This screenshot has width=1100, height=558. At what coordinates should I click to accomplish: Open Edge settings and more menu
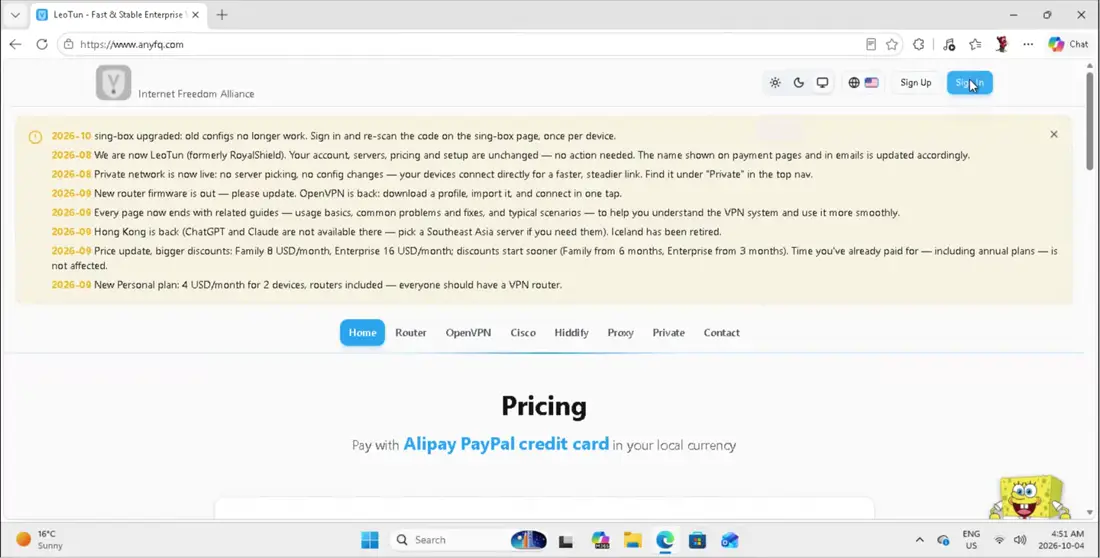[x=1028, y=44]
